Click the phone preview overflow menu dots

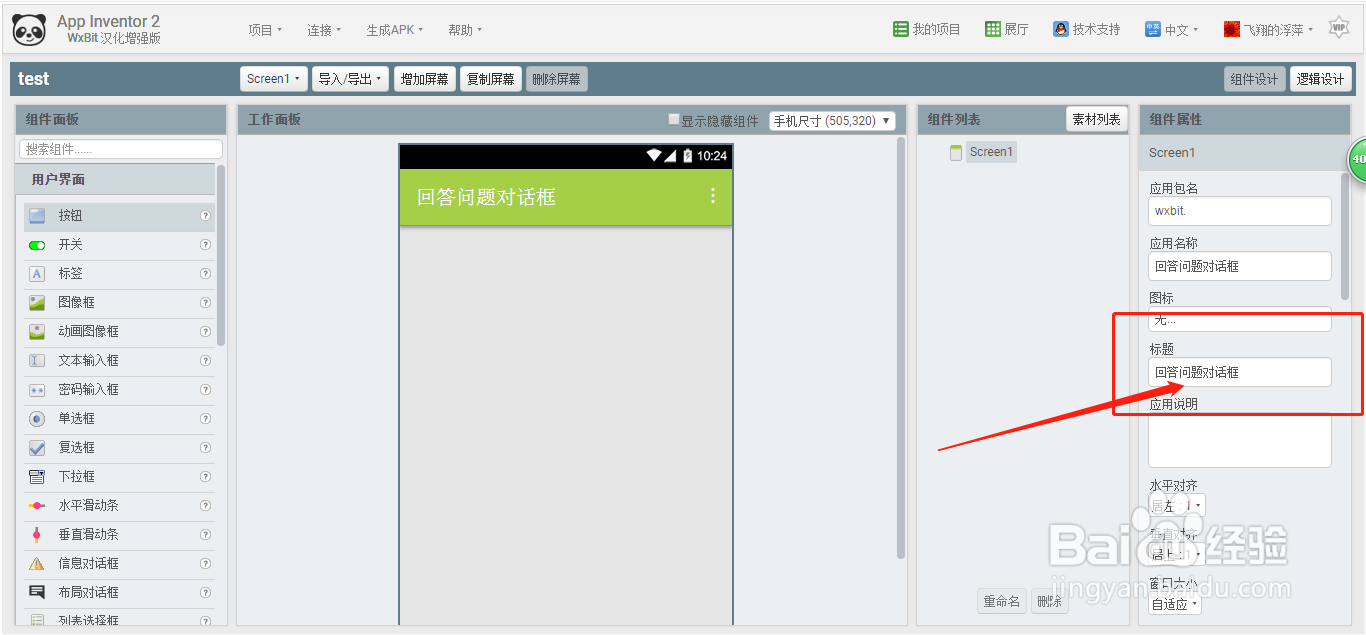(x=713, y=196)
